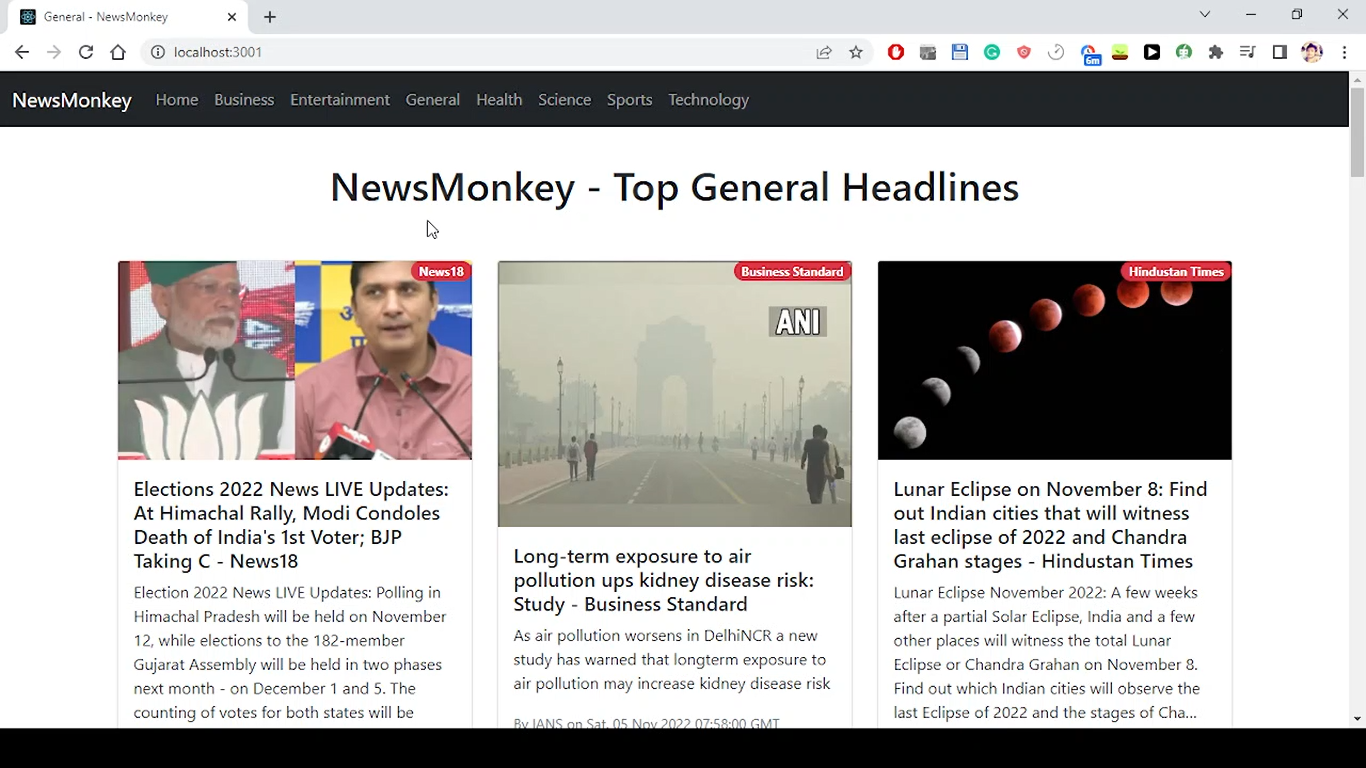Click the page vertical scrollbar thumb
Image resolution: width=1366 pixels, height=768 pixels.
tap(1357, 132)
